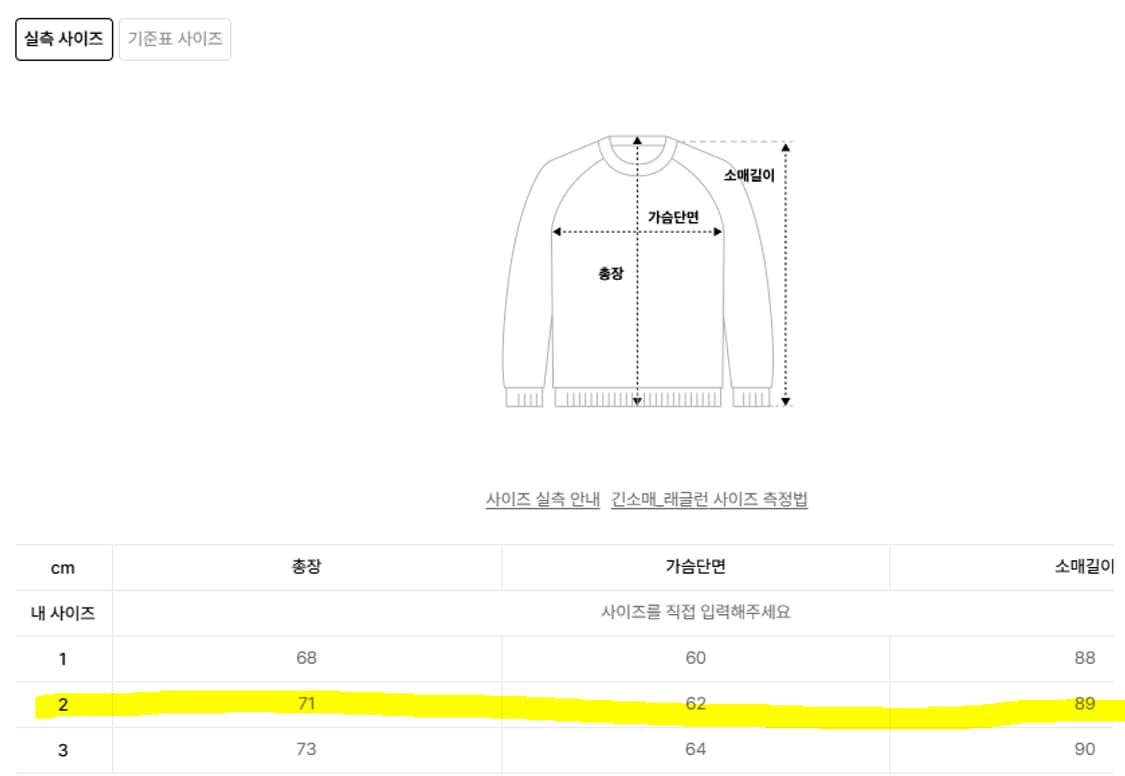This screenshot has width=1125, height=776.
Task: Click the cm header cell
Action: (64, 565)
